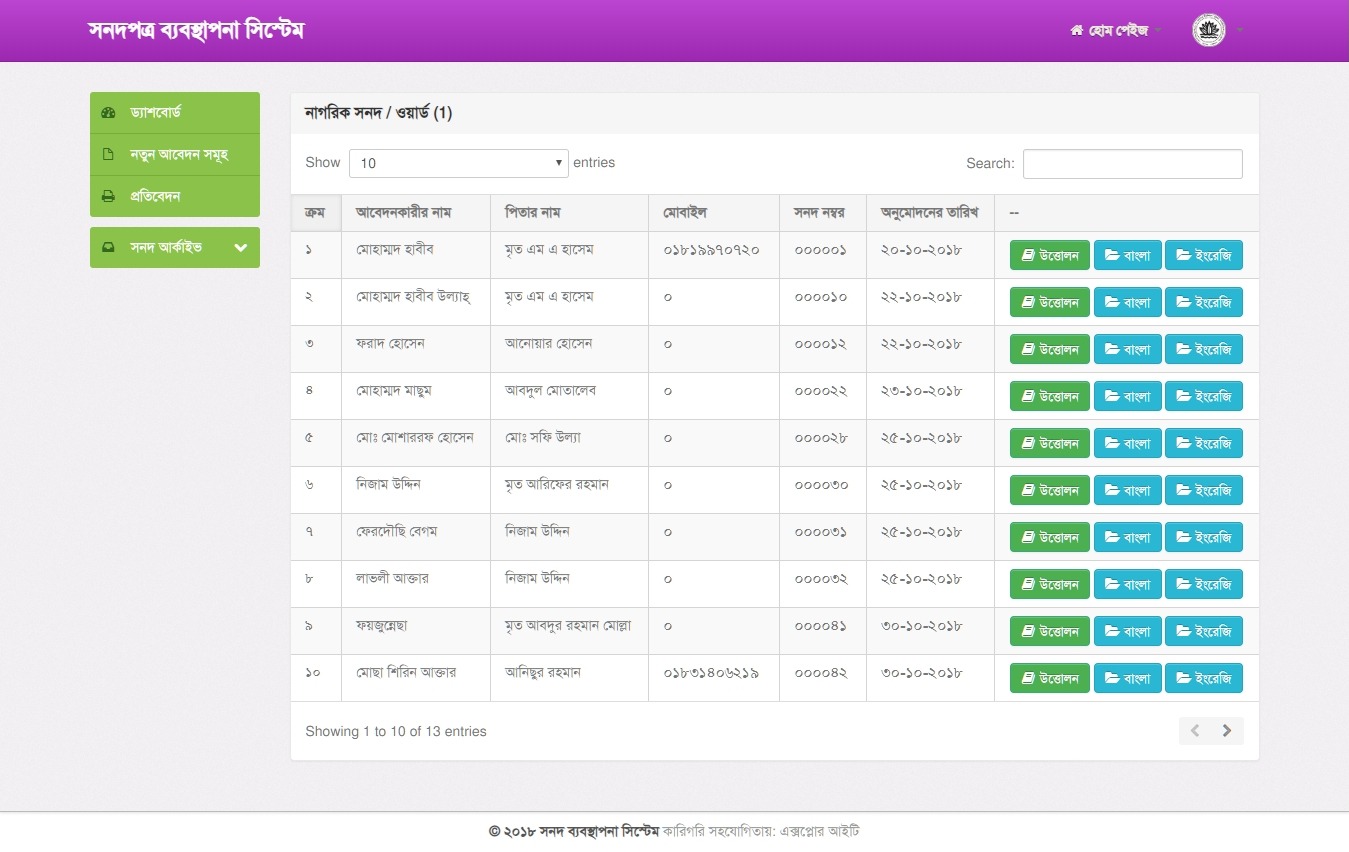Expand the সনদ আর্কাইভ chevron

(240, 248)
